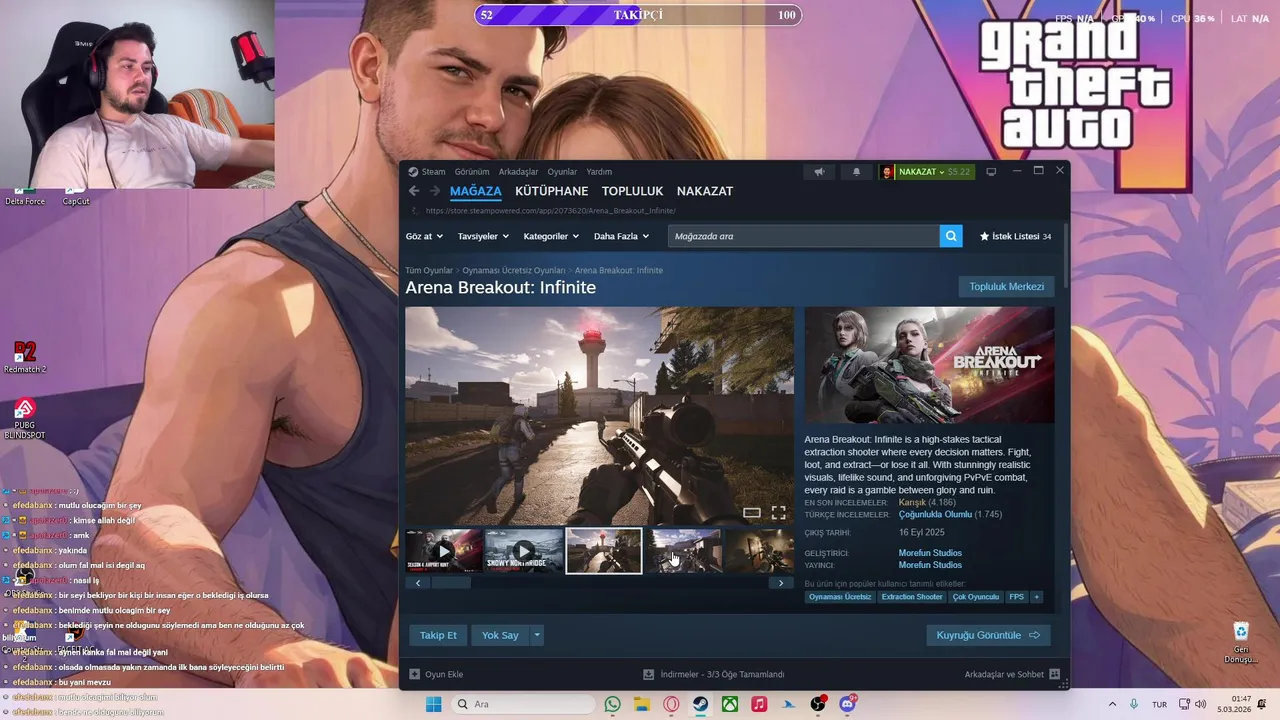The height and width of the screenshot is (720, 1280).
Task: Click Kuyruğu Görüntüle button
Action: coord(988,635)
